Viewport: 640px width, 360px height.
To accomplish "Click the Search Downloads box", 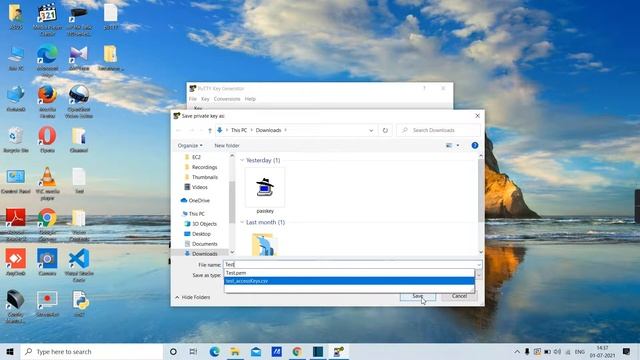I will tap(438, 130).
